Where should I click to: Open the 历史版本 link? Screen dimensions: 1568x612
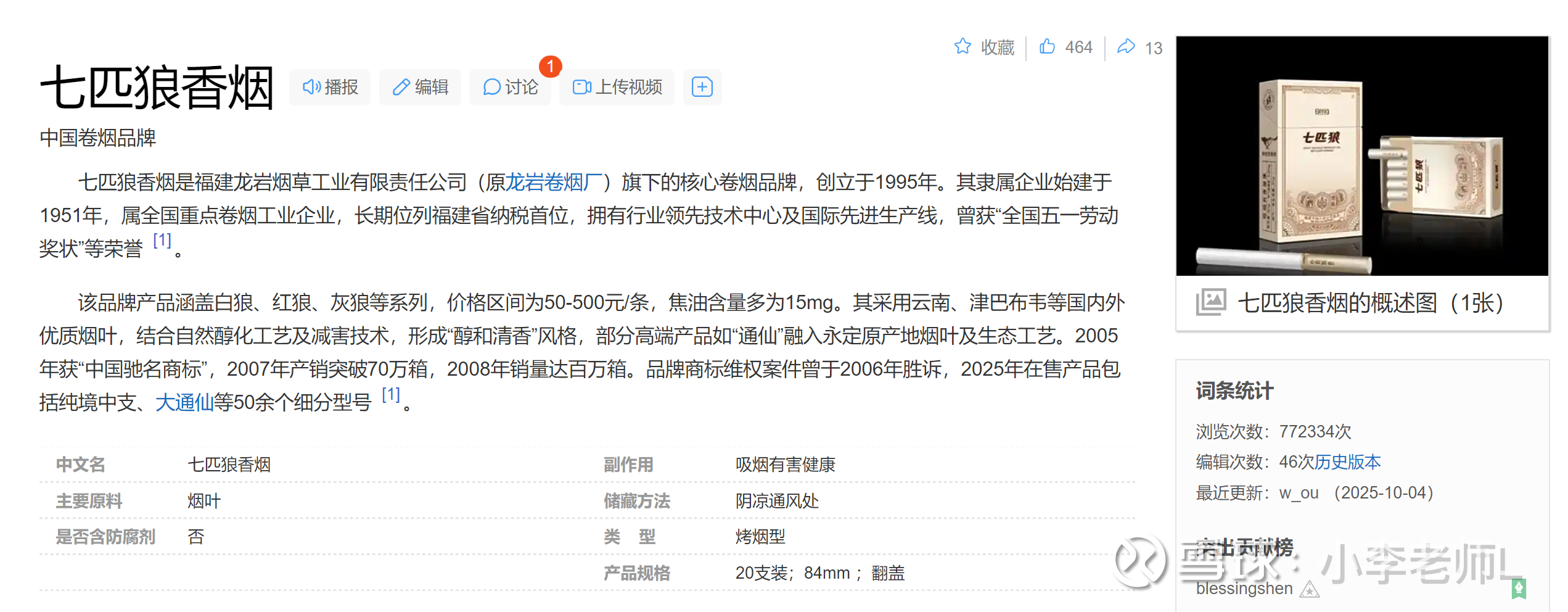tap(1347, 461)
